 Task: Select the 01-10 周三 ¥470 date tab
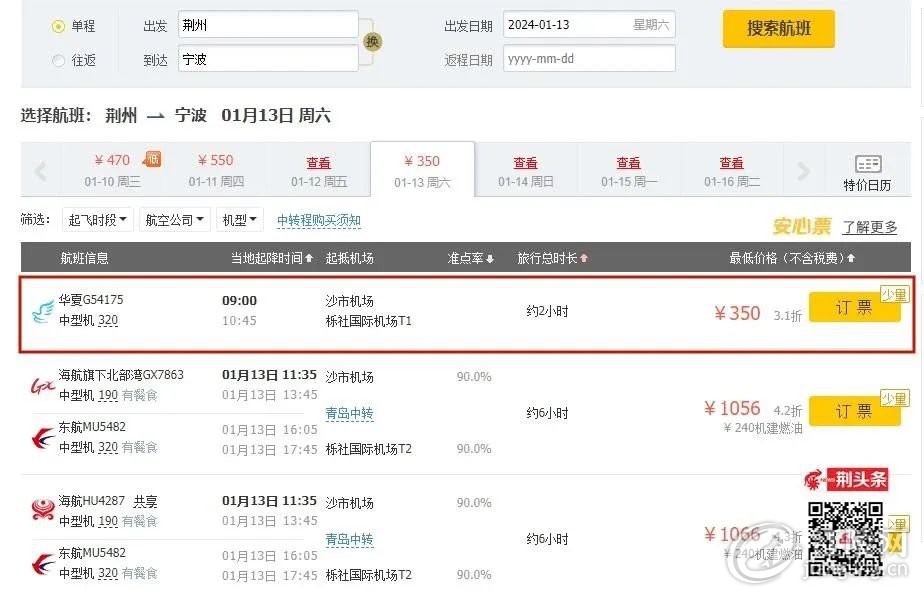113,170
